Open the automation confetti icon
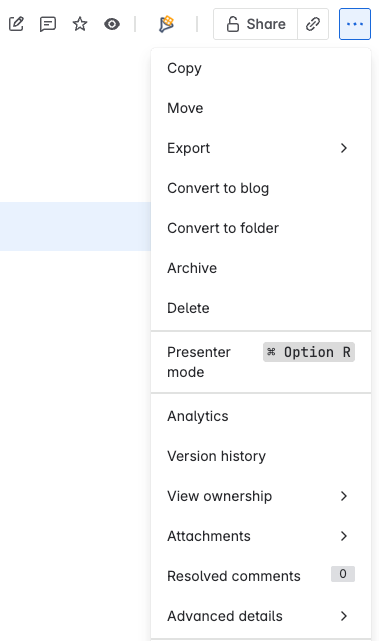 [x=166, y=24]
